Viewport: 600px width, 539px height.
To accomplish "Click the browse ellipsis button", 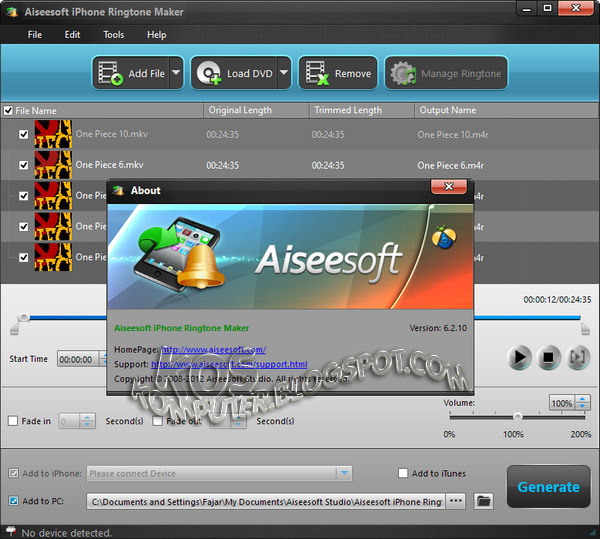I will [x=456, y=501].
